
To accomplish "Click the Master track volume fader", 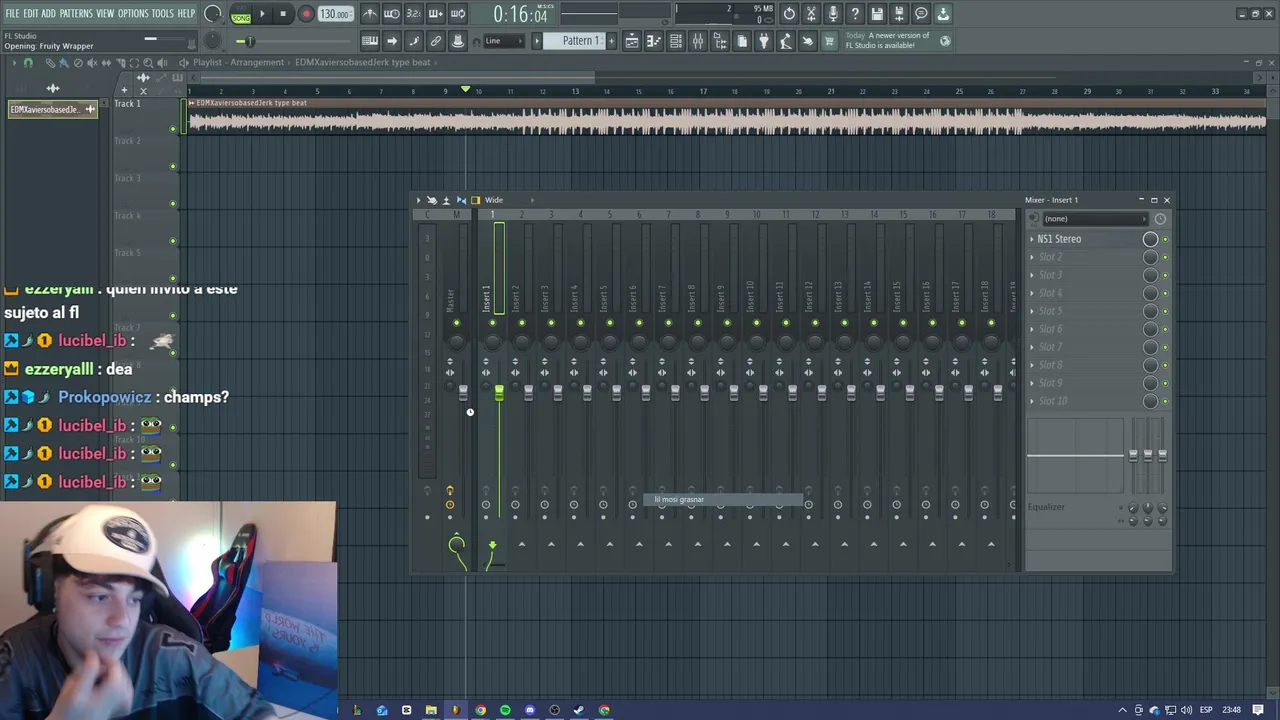I will [x=463, y=391].
